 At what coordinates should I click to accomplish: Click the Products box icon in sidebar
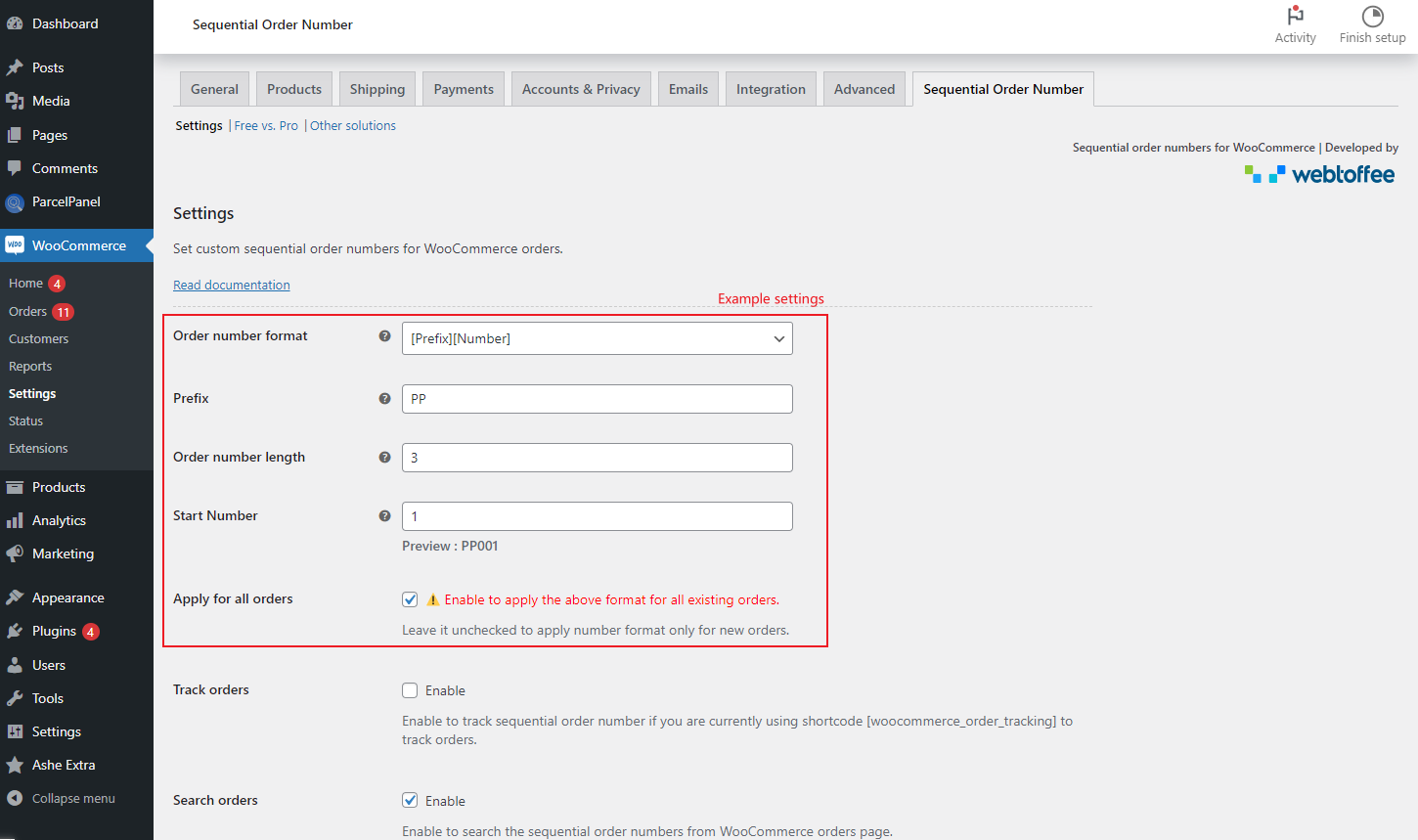point(15,487)
